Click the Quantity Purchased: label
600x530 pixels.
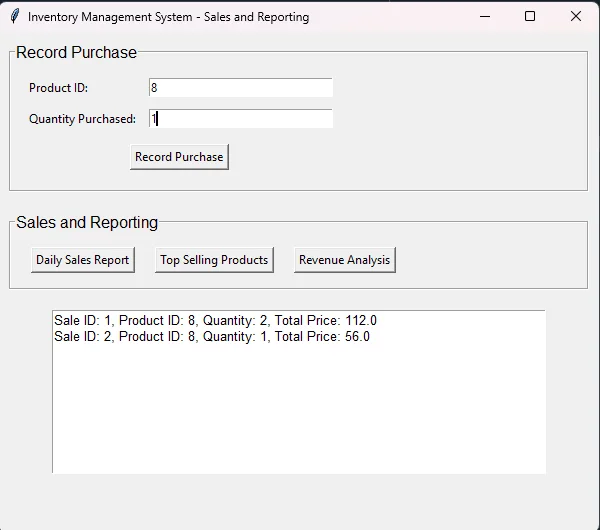pyautogui.click(x=82, y=119)
